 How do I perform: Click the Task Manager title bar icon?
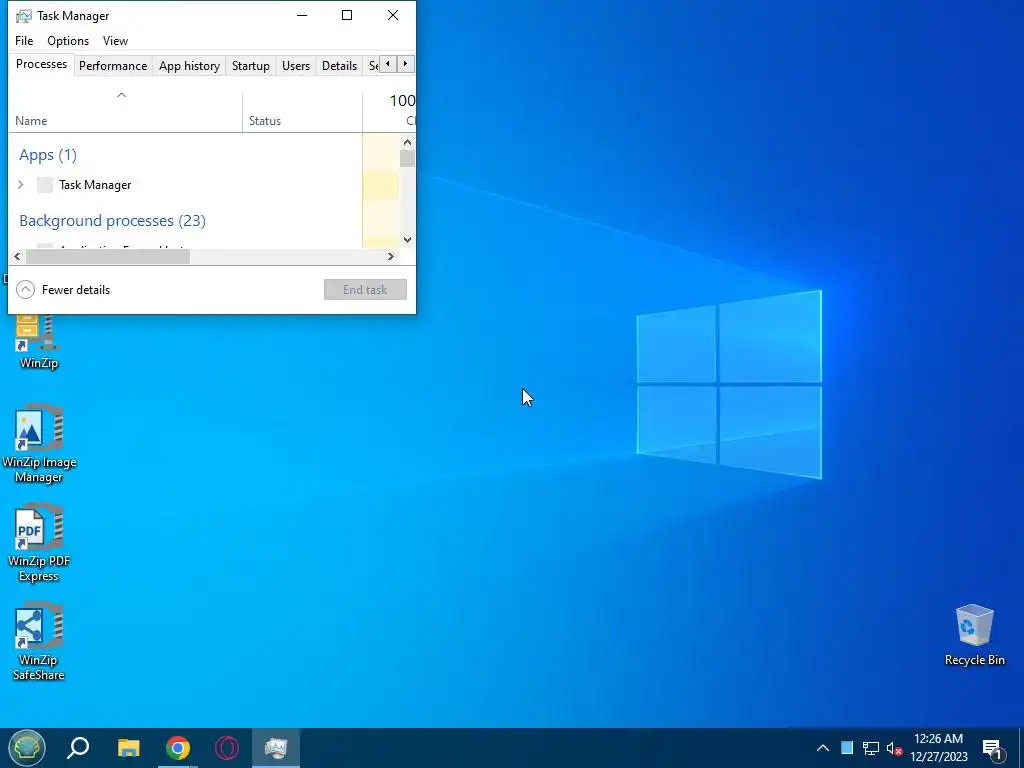24,16
